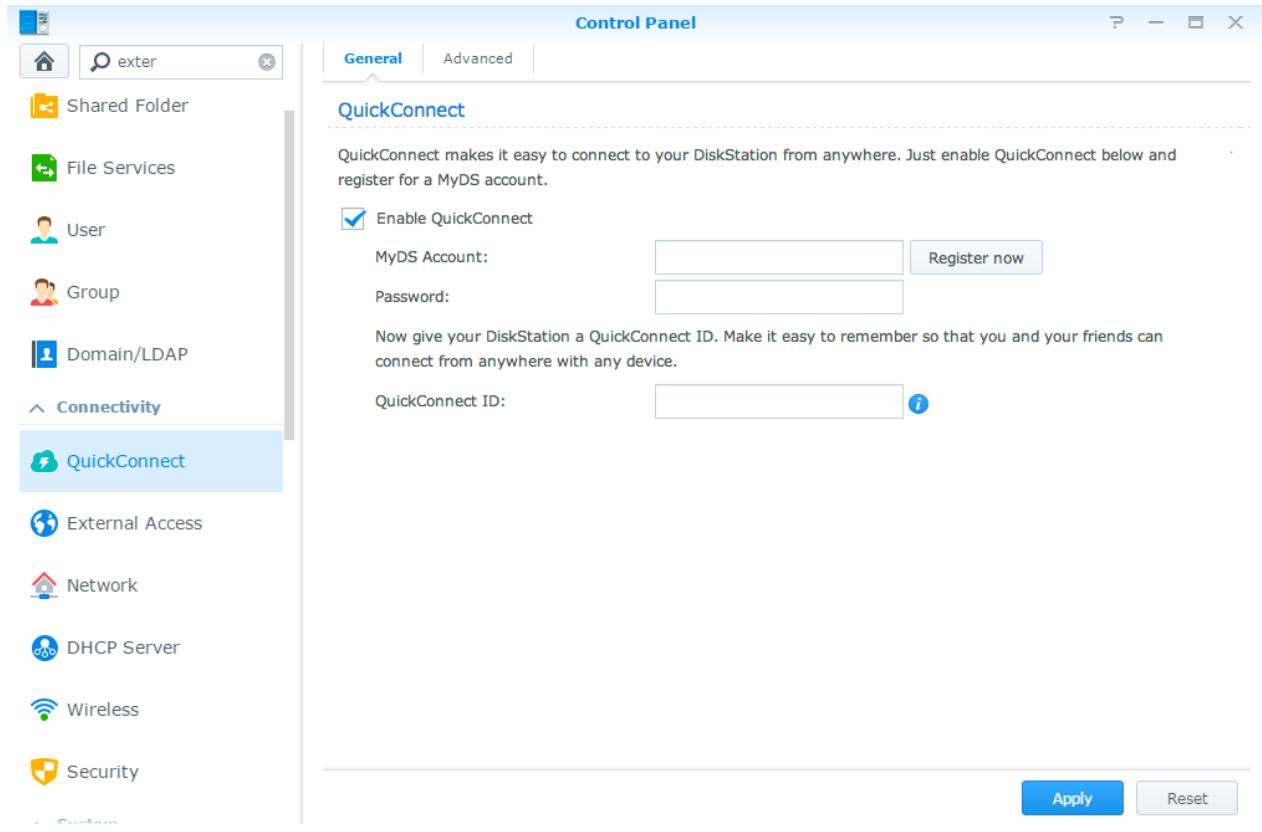This screenshot has height=832, width=1262.
Task: Open Shared Folder settings
Action: pos(151,105)
